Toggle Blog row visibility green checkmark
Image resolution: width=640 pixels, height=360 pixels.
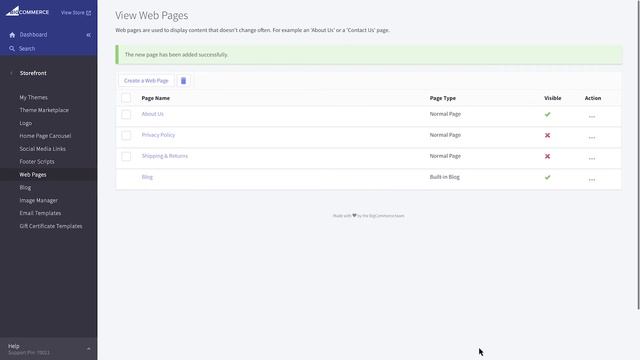(x=547, y=177)
